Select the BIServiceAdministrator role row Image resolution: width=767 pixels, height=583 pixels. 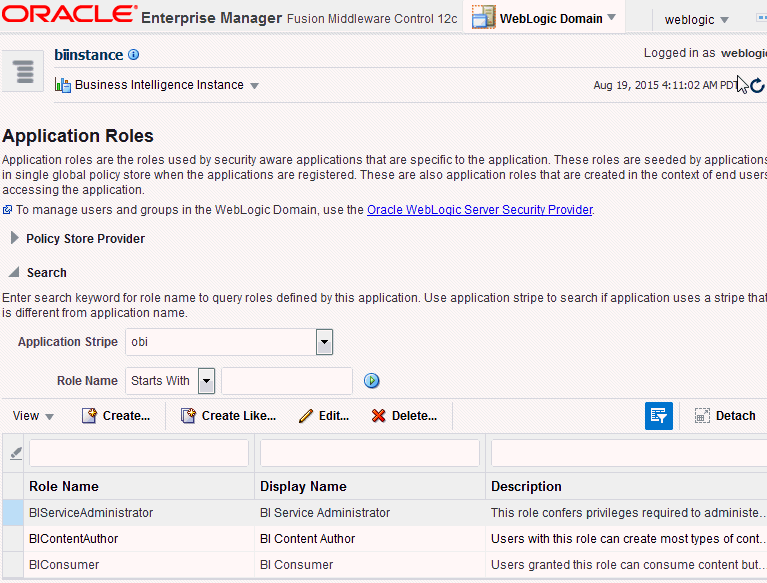384,513
